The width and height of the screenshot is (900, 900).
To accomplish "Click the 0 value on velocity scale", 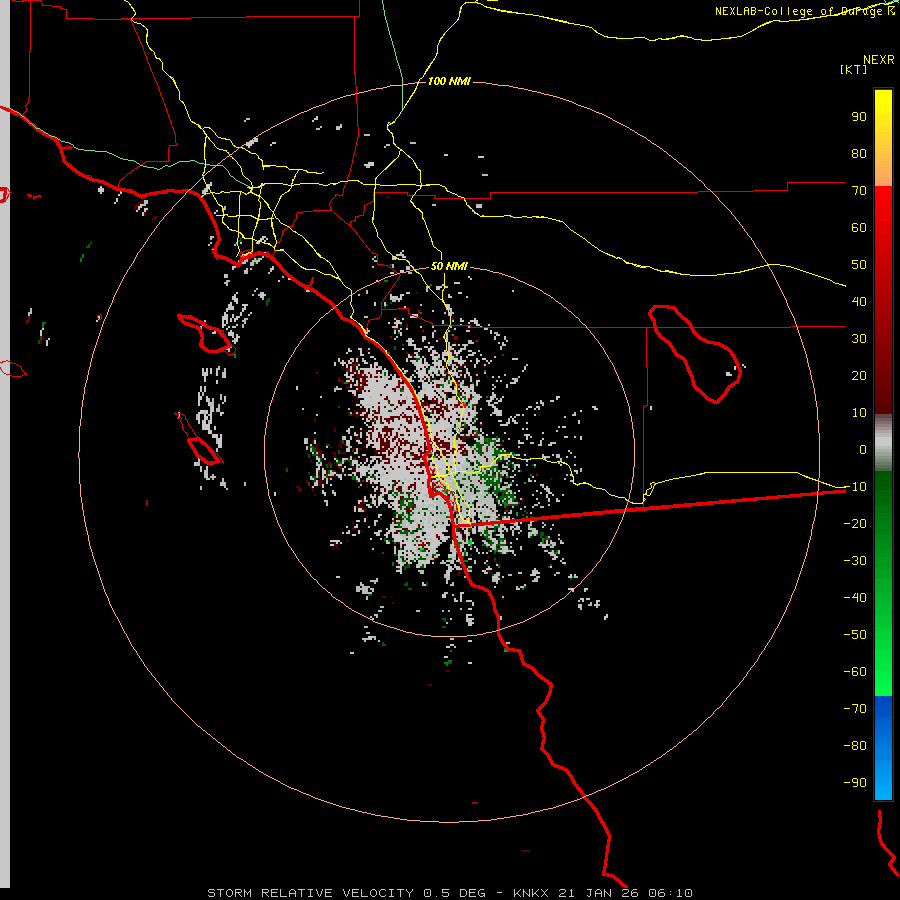I will click(x=863, y=450).
